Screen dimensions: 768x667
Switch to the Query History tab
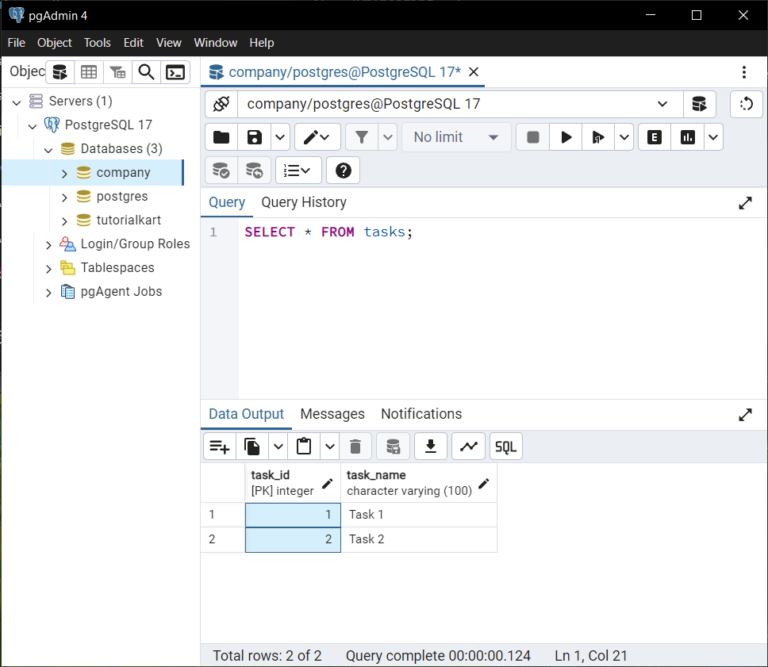click(x=303, y=202)
